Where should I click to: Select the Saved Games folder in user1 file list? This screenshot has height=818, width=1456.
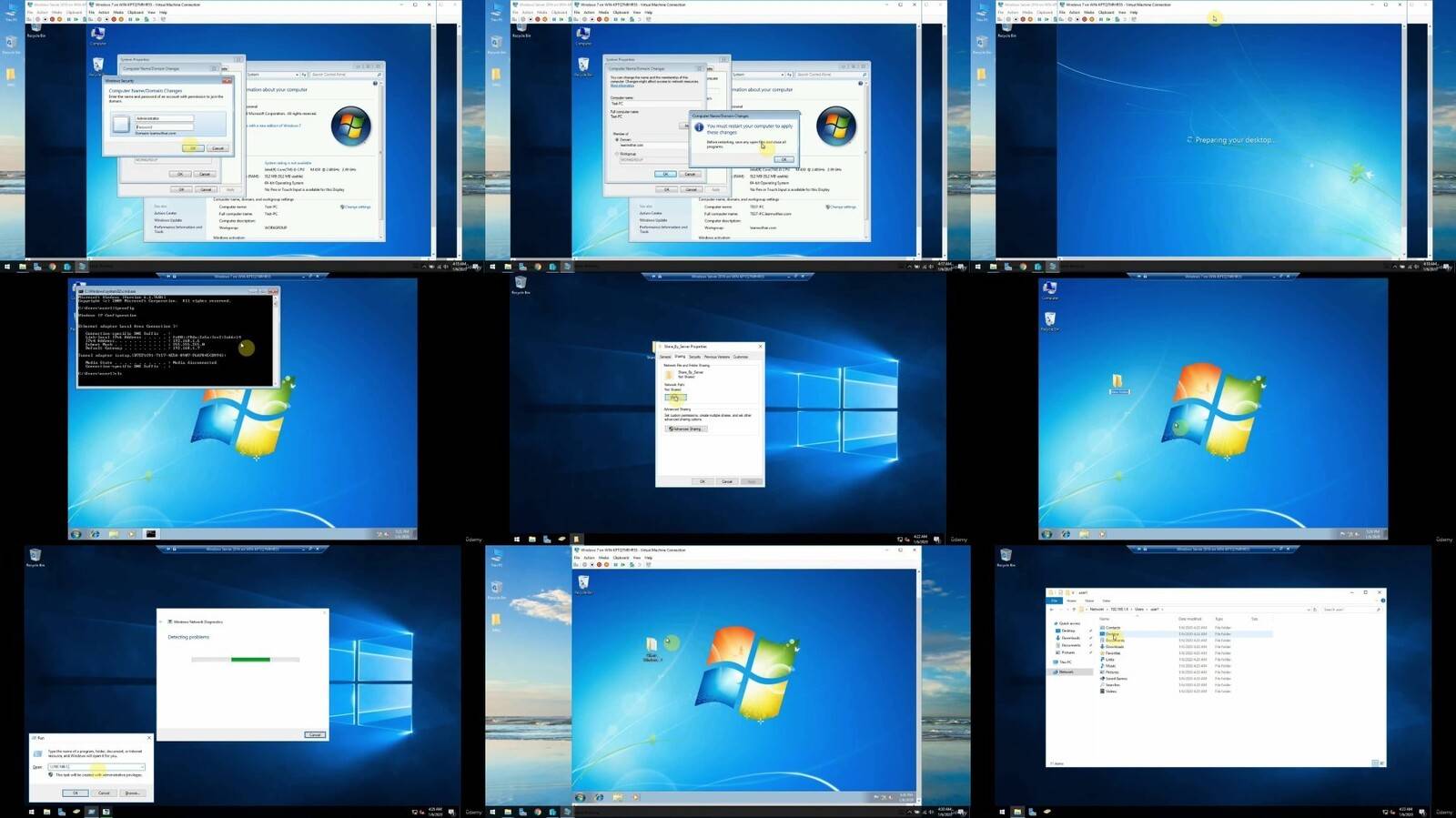(1114, 678)
